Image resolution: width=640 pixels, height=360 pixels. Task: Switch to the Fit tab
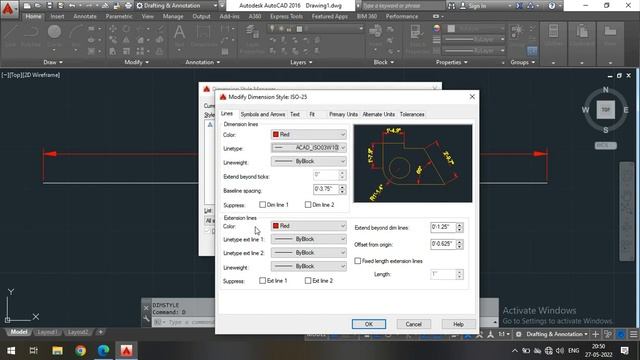[x=312, y=114]
